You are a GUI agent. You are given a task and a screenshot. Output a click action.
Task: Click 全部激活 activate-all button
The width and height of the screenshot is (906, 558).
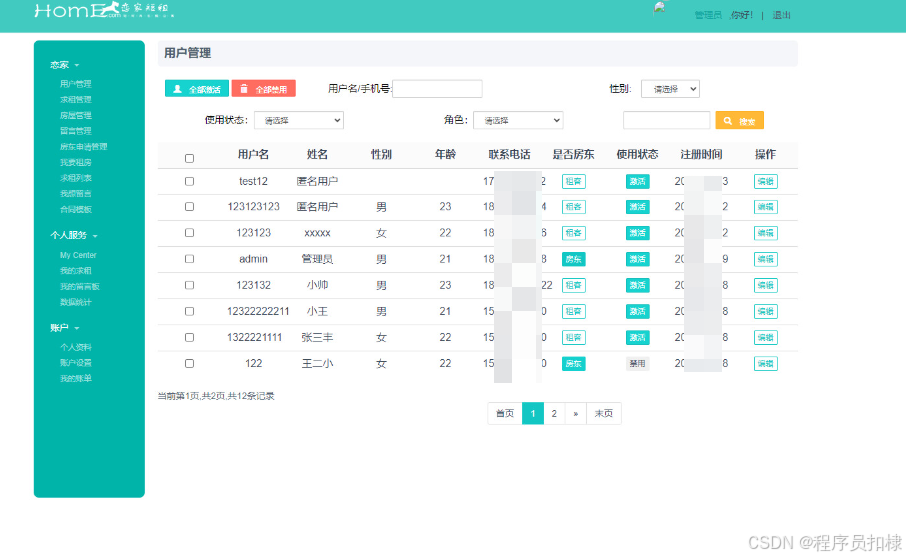pos(197,89)
